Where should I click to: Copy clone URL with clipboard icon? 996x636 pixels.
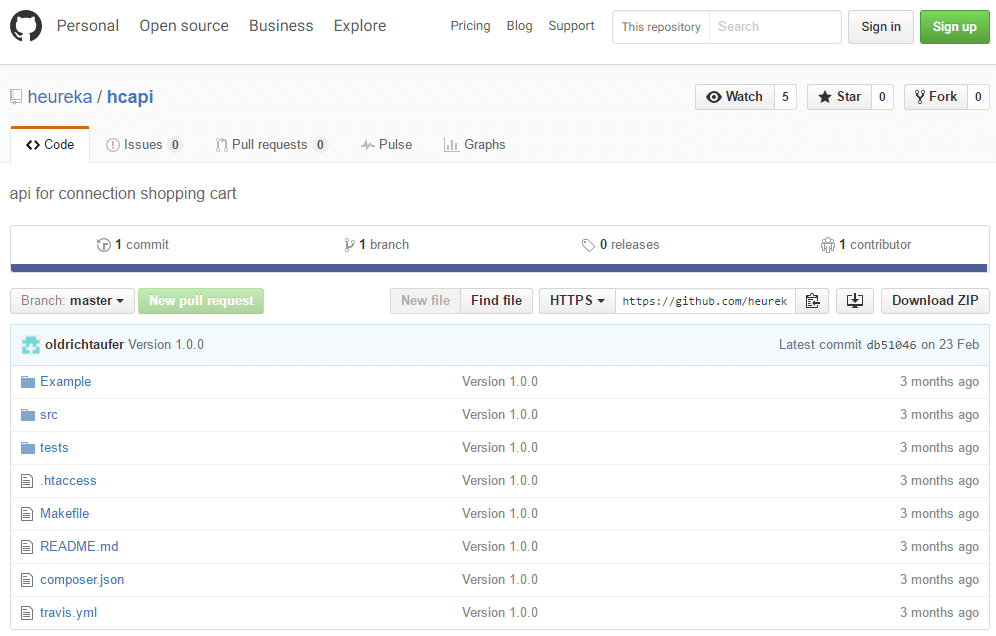point(812,301)
